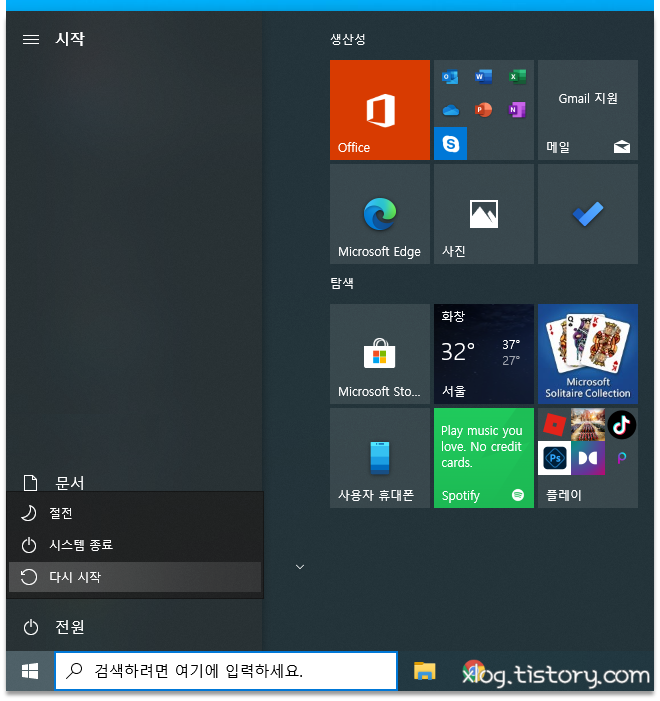Open the Office tile

click(x=380, y=110)
